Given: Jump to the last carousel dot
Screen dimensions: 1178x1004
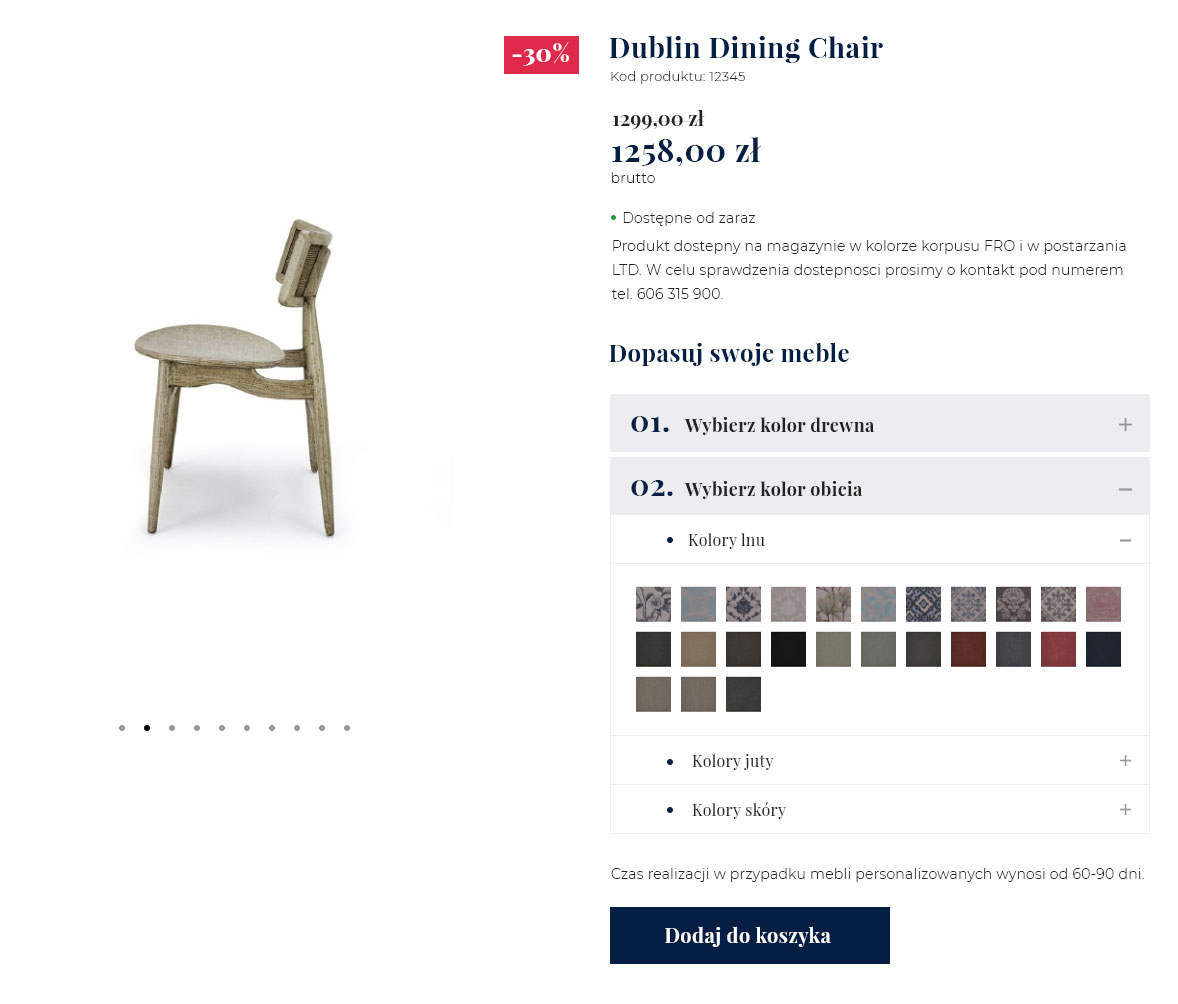Looking at the screenshot, I should coord(347,728).
